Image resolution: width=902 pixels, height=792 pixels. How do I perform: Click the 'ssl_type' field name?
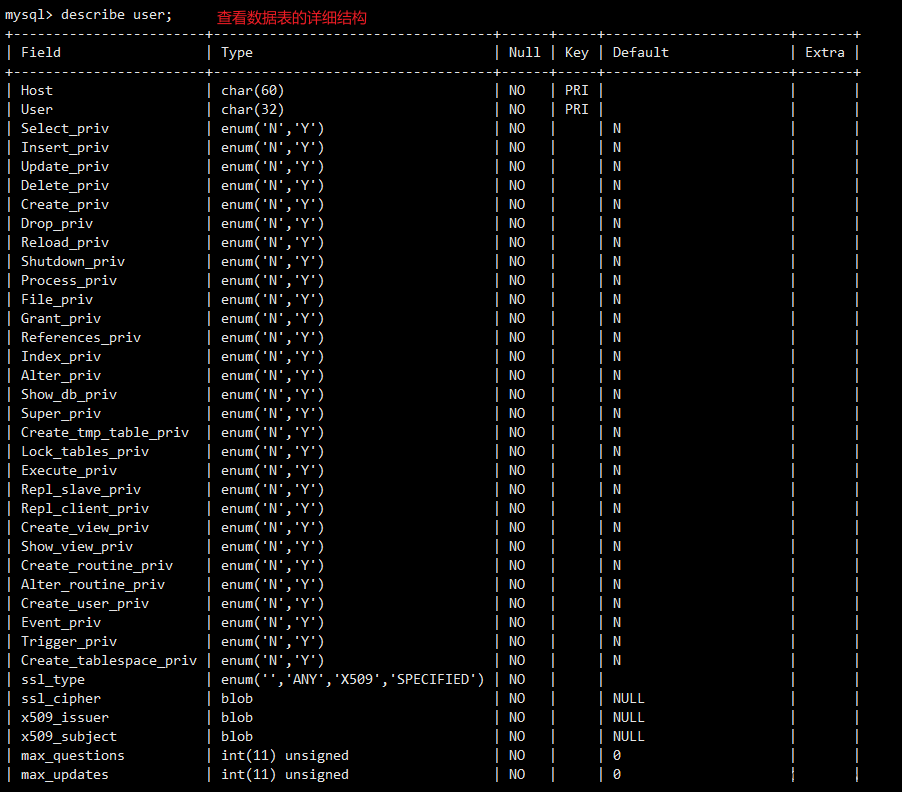coord(53,679)
